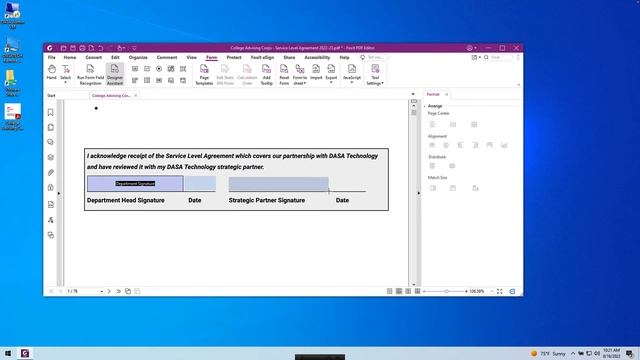Open the Security side panel
This screenshot has height=360, width=640.
point(51,187)
